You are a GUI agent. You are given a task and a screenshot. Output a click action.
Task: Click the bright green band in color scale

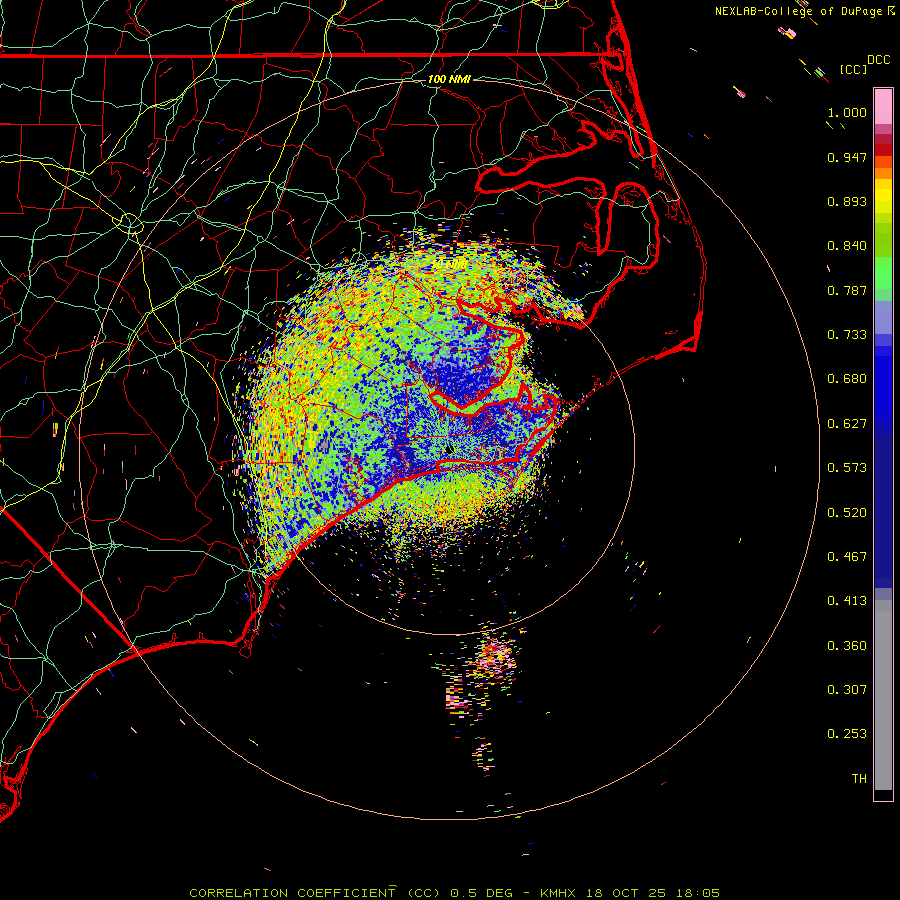pos(883,273)
